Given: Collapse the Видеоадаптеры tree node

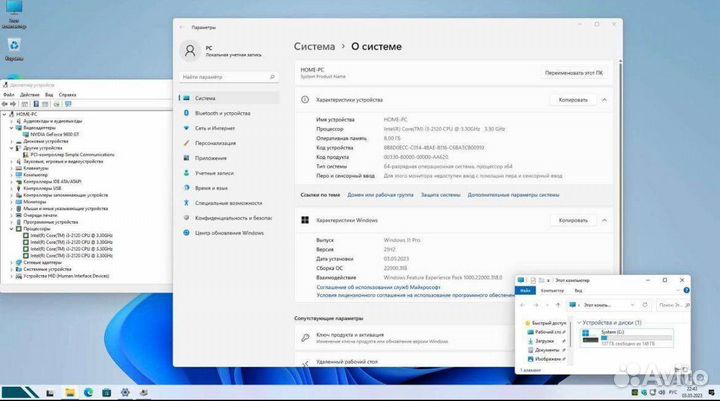Looking at the screenshot, I should [11, 128].
